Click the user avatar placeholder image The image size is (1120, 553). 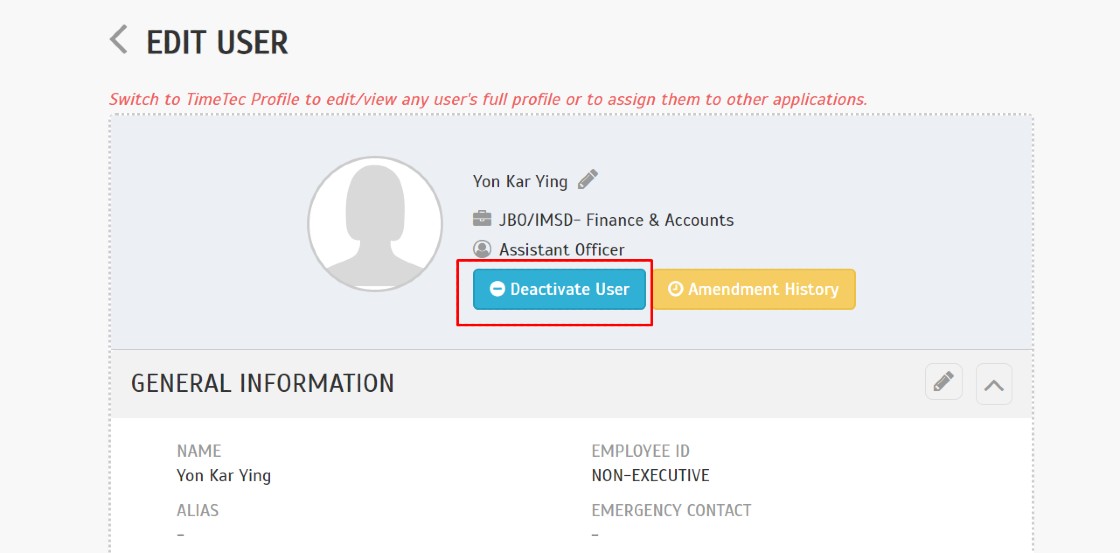(375, 224)
